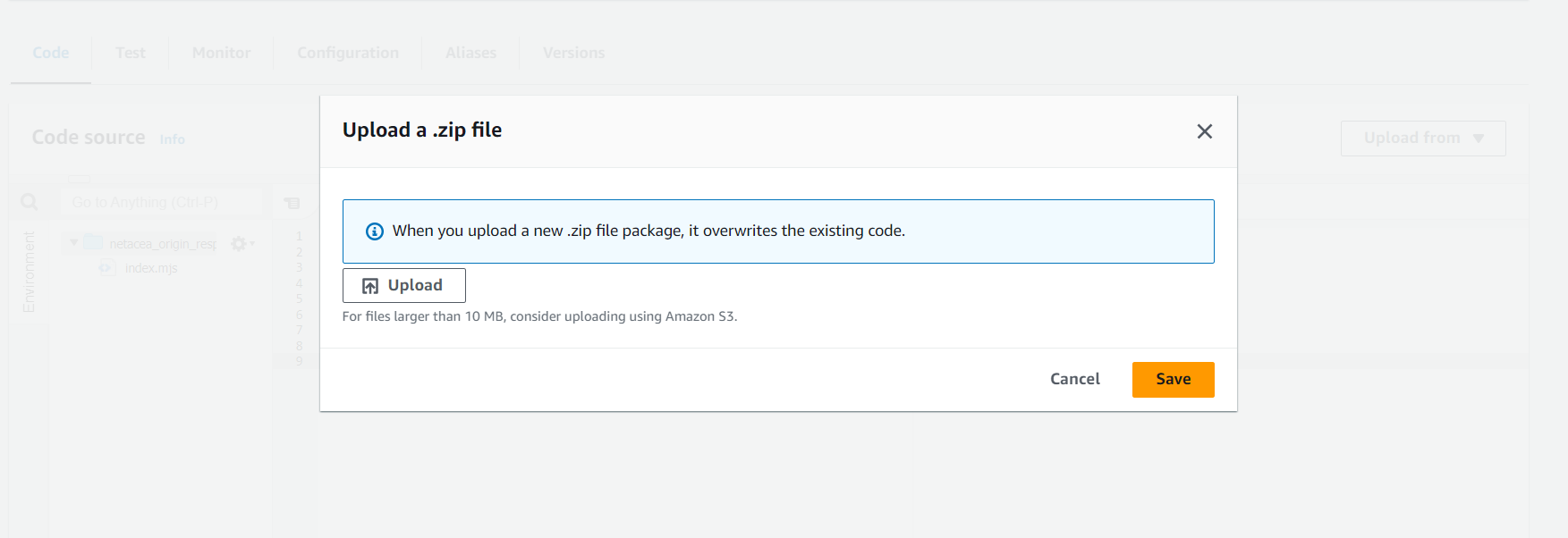Focus the Go to Anything search field
This screenshot has width=1568, height=538.
click(x=165, y=202)
